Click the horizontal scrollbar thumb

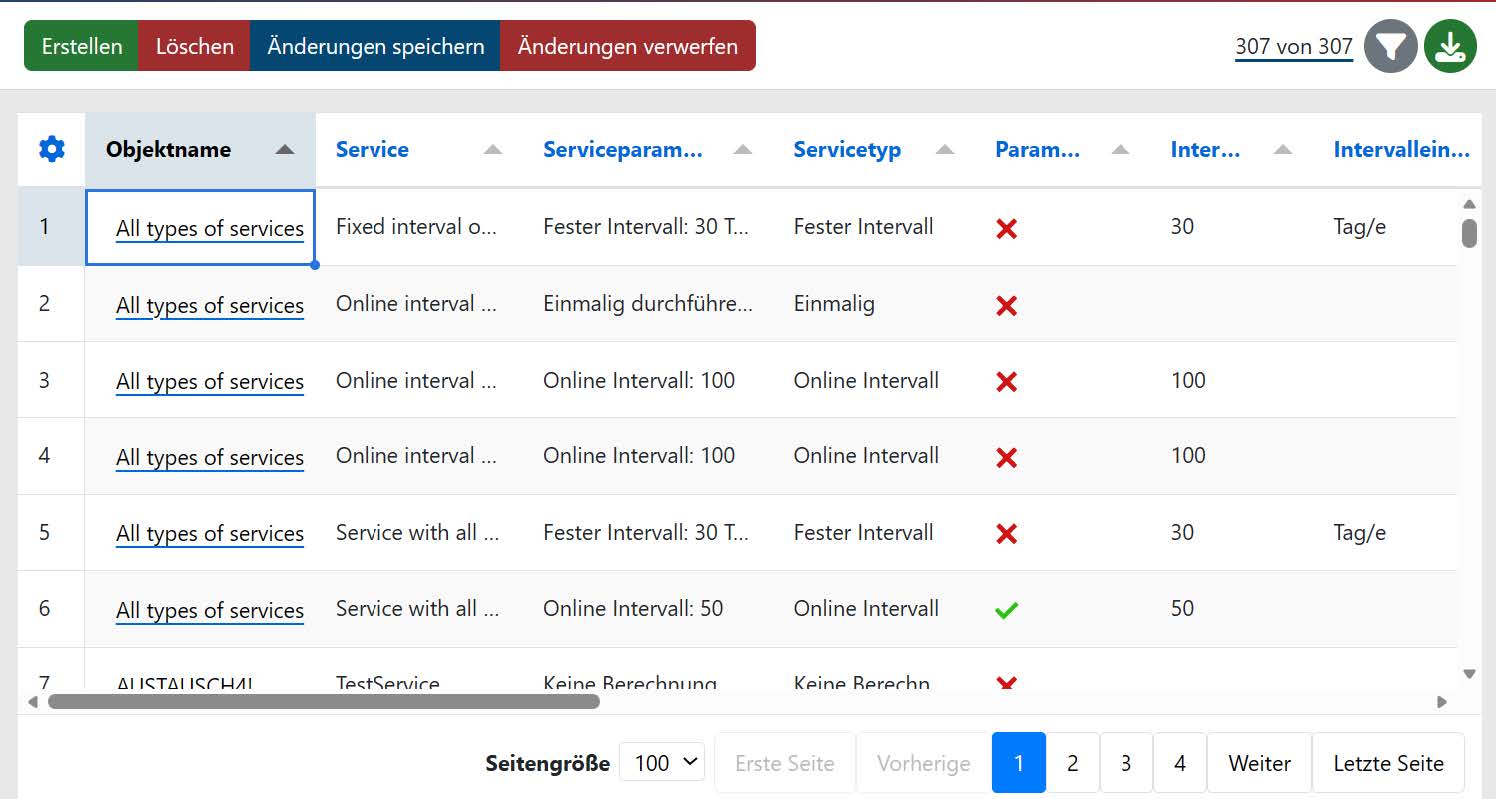[323, 702]
